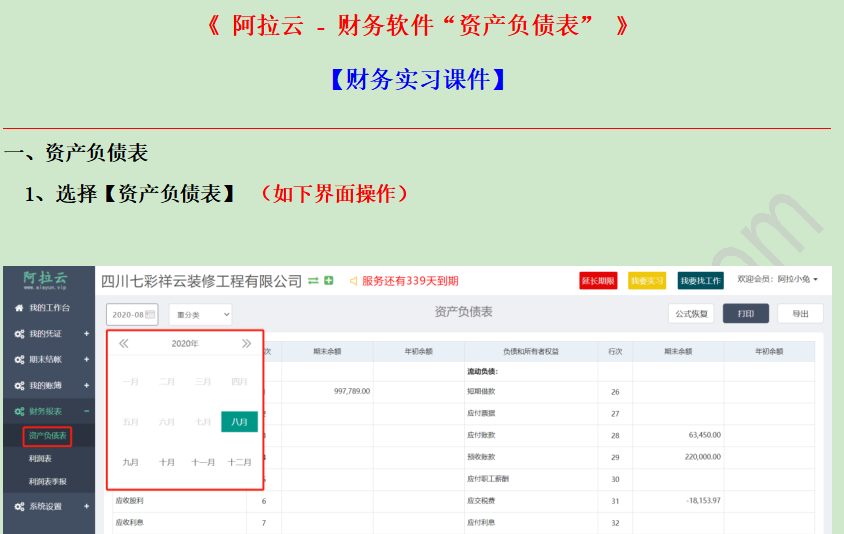This screenshot has height=534, width=844.
Task: Select 资产负债表 in the sidebar
Action: (x=47, y=436)
